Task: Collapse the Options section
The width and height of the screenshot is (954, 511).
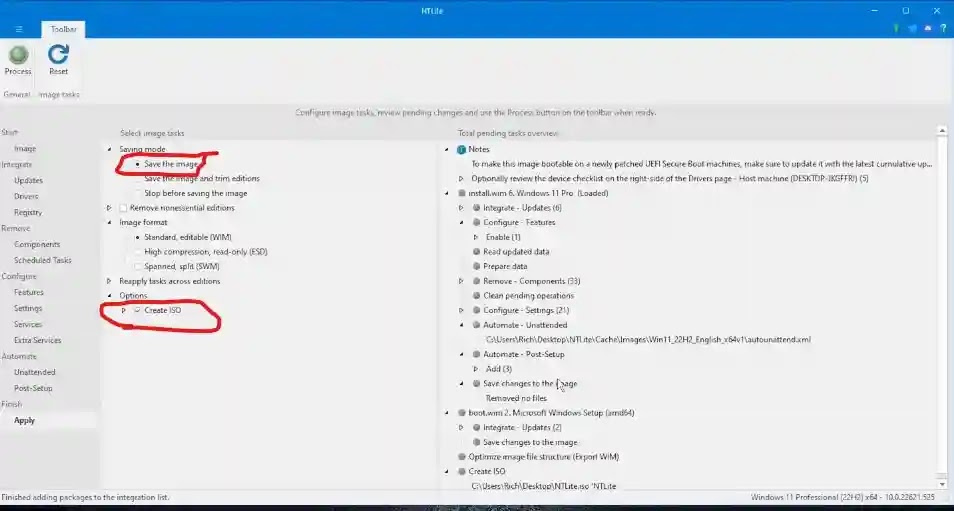Action: click(x=110, y=296)
